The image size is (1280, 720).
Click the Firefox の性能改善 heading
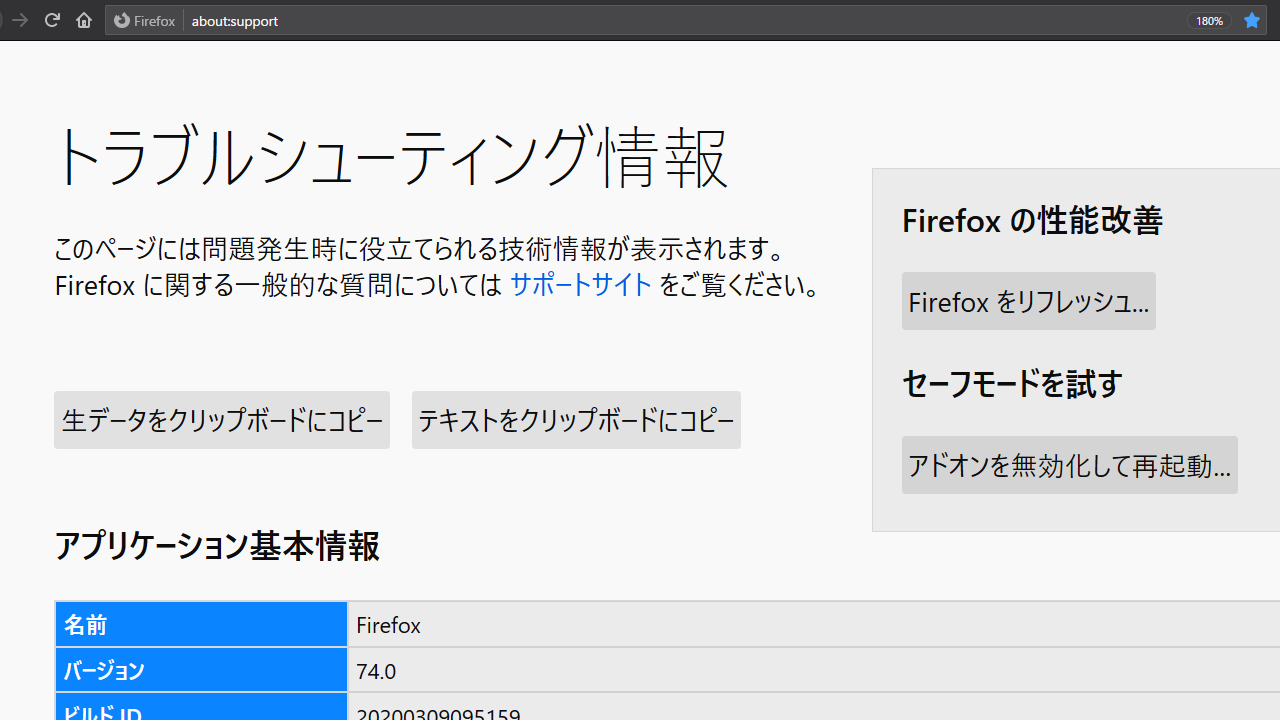[1032, 220]
